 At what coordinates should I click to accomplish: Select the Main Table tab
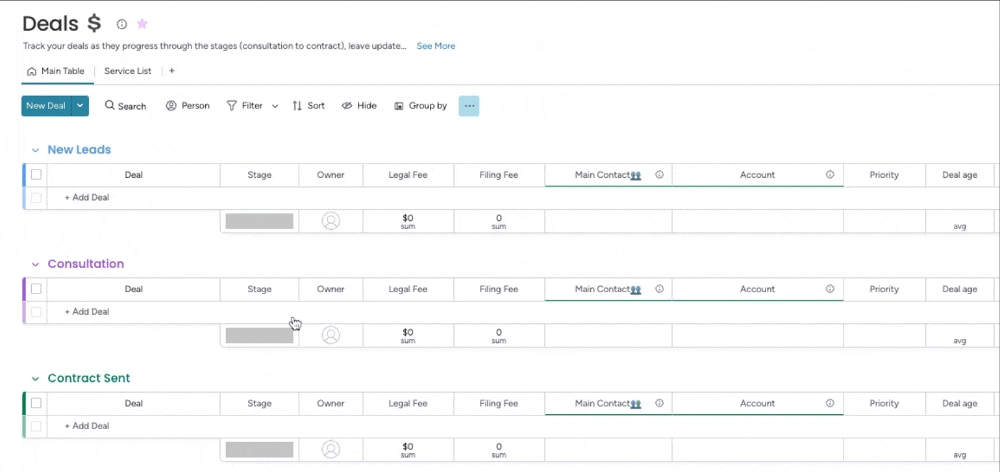[x=56, y=71]
